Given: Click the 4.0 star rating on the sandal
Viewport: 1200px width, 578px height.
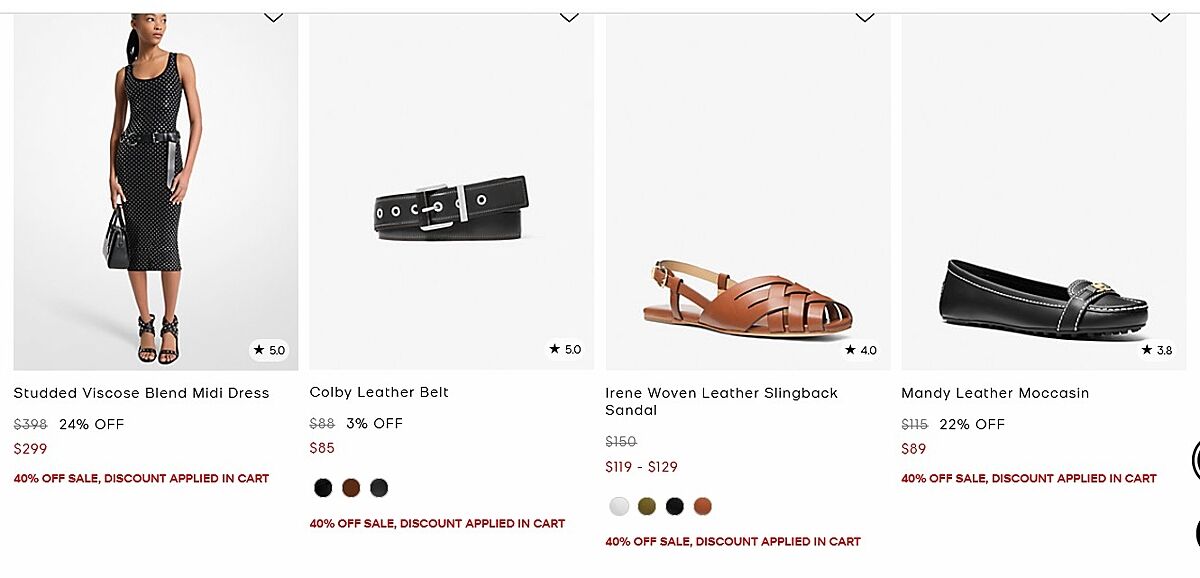Looking at the screenshot, I should [x=861, y=350].
